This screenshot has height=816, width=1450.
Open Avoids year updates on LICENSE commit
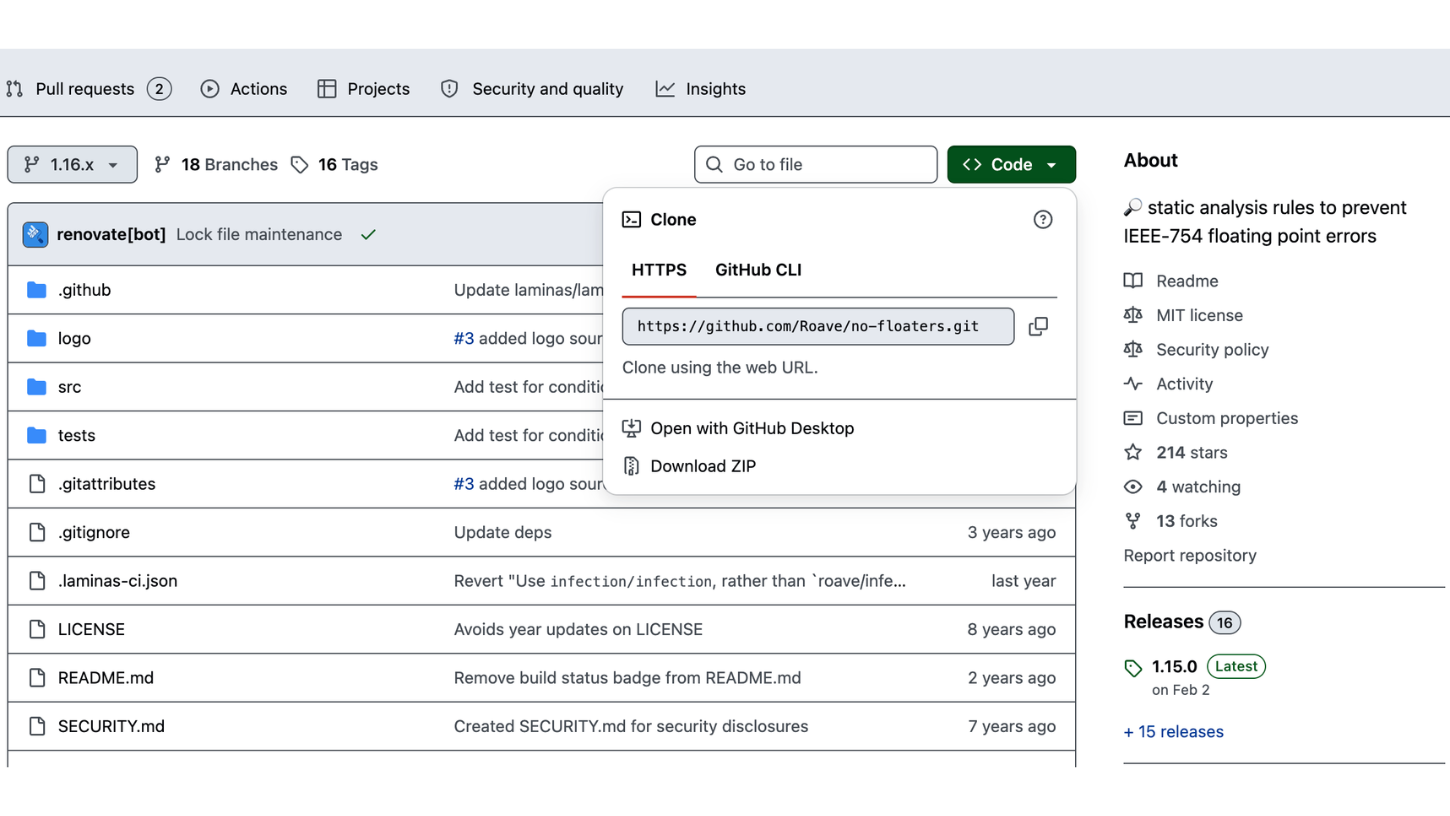(x=578, y=630)
